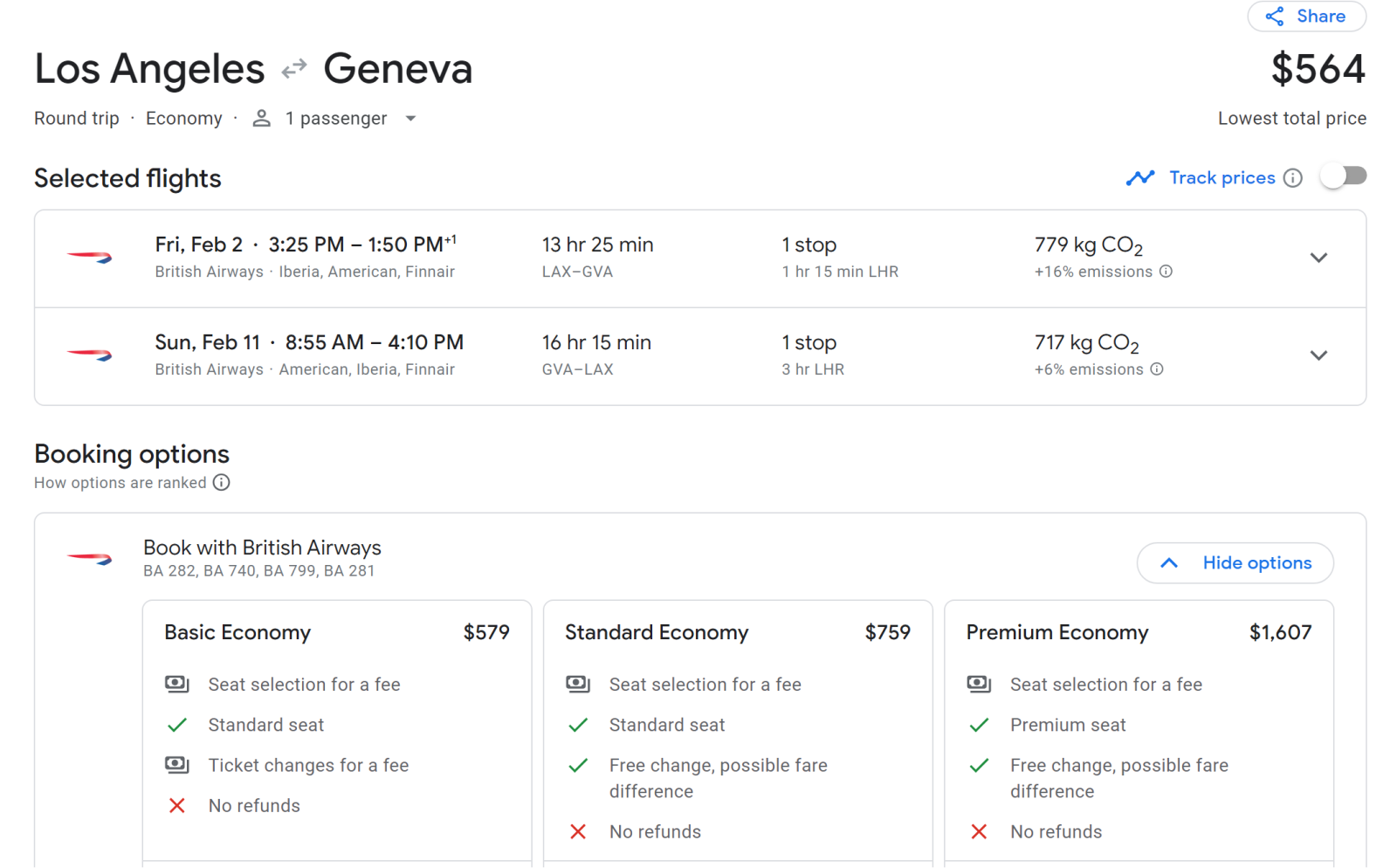
Task: Click the passenger person icon
Action: pos(261,118)
